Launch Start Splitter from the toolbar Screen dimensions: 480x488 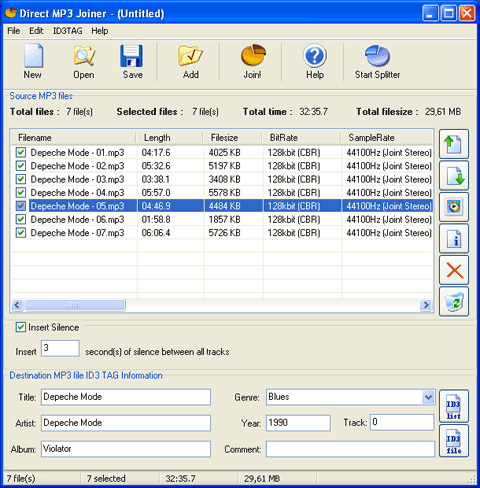click(377, 56)
